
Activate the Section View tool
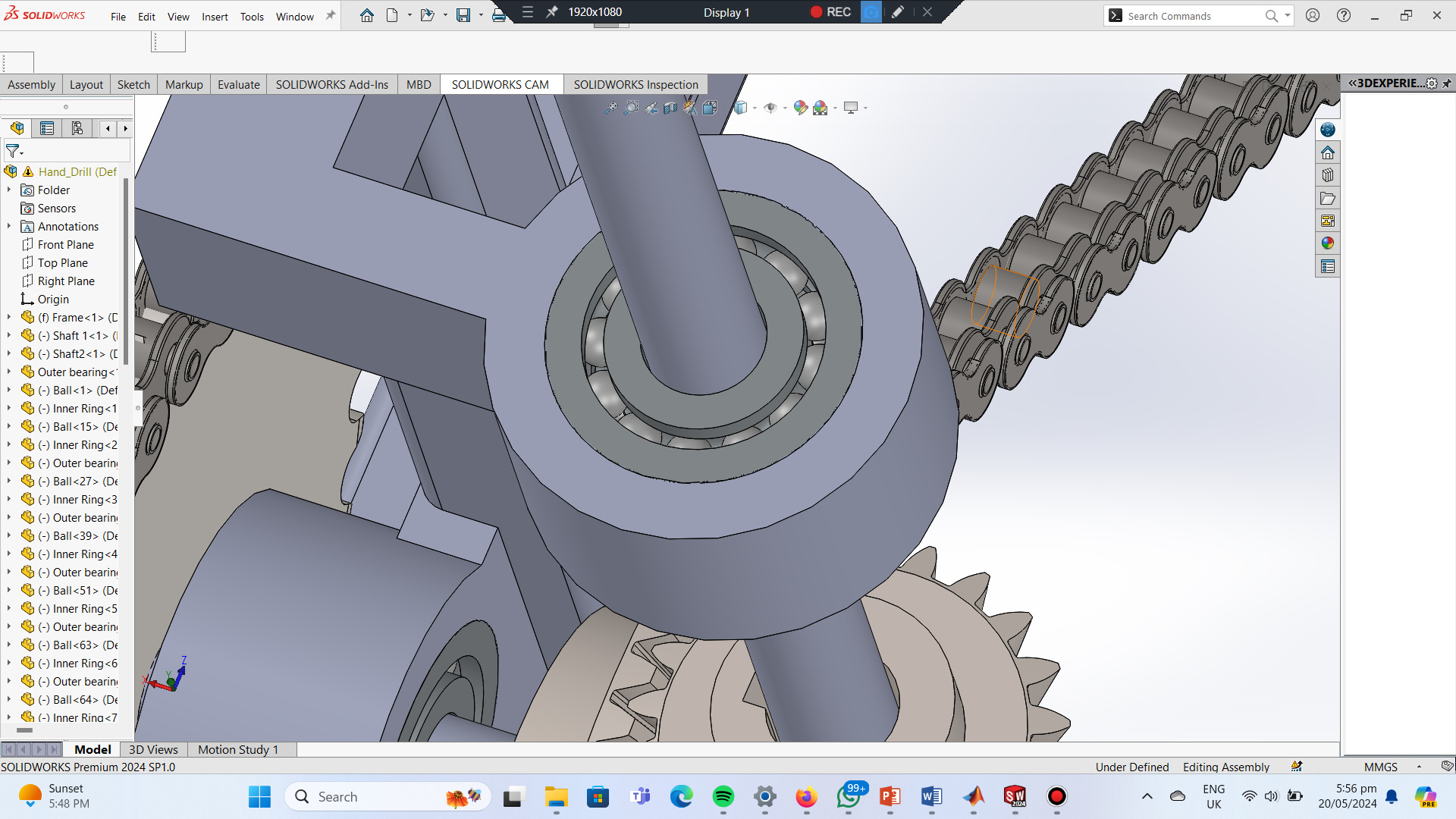click(x=670, y=108)
